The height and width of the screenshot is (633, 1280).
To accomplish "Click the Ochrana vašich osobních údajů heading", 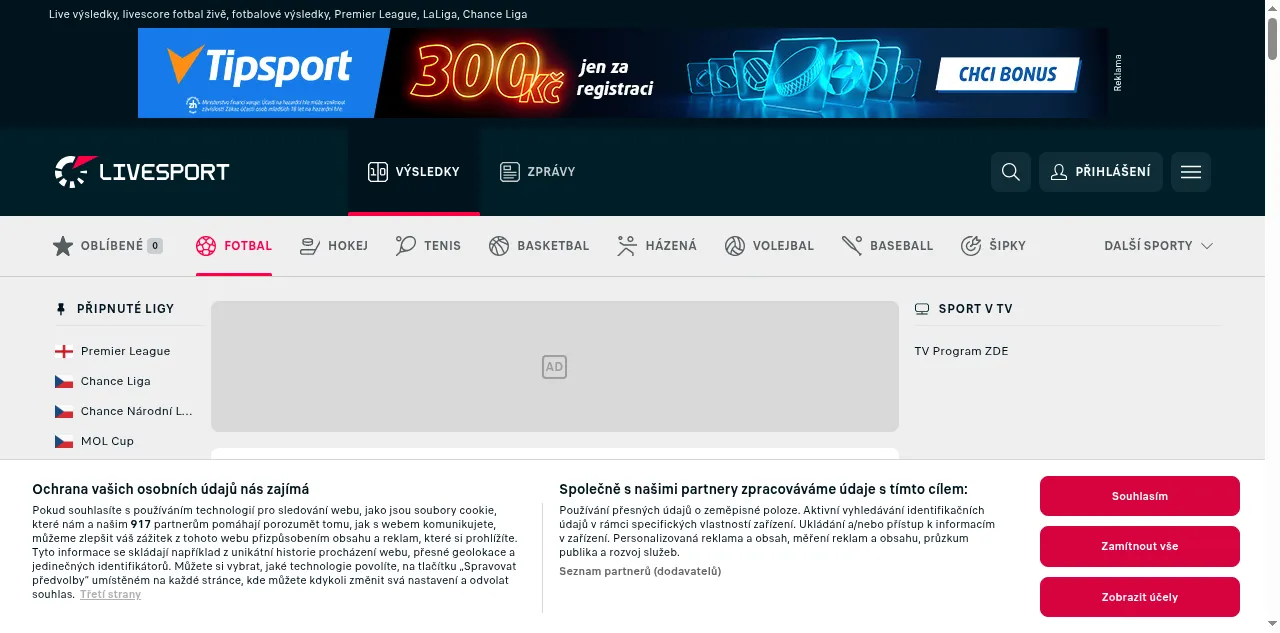I will (x=171, y=489).
